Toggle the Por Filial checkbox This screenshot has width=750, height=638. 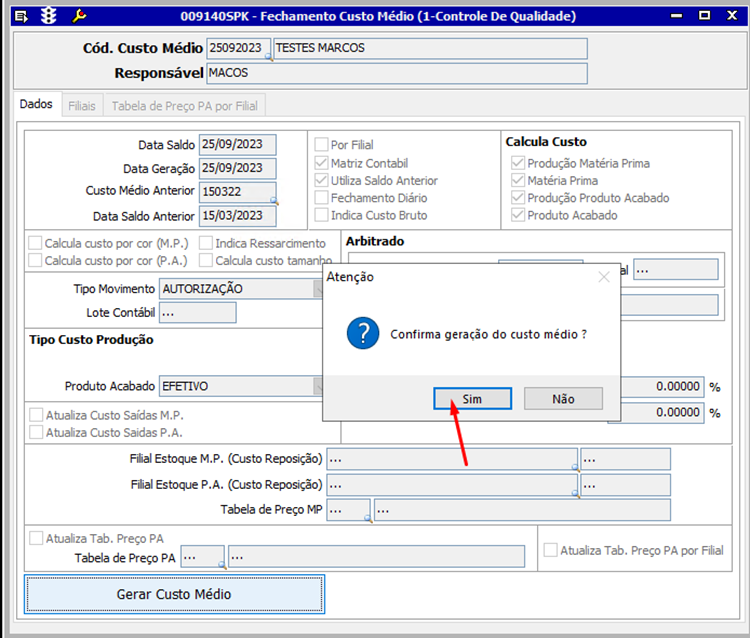[321, 145]
